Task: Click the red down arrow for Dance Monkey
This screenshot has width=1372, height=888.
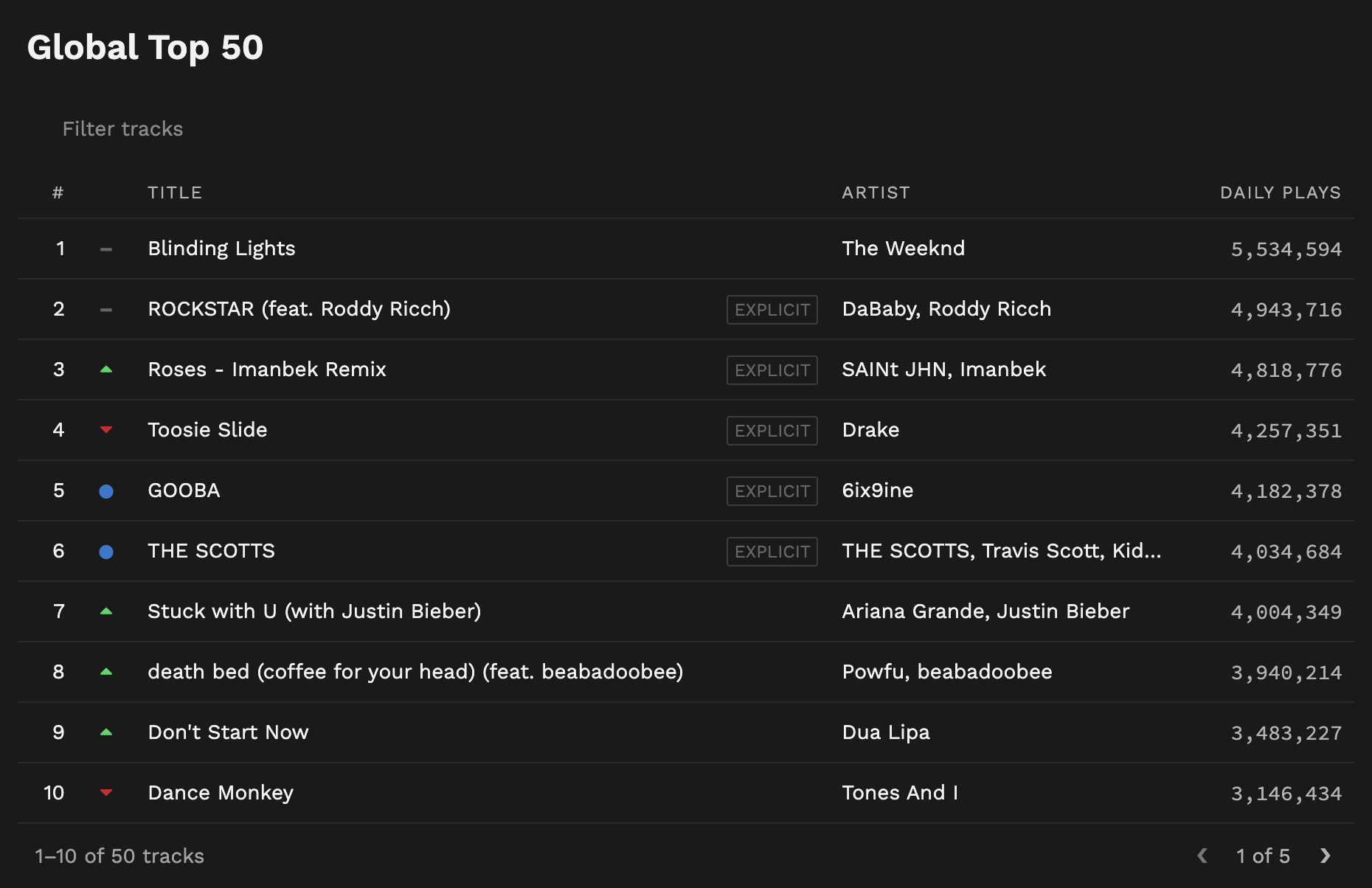Action: coord(106,793)
